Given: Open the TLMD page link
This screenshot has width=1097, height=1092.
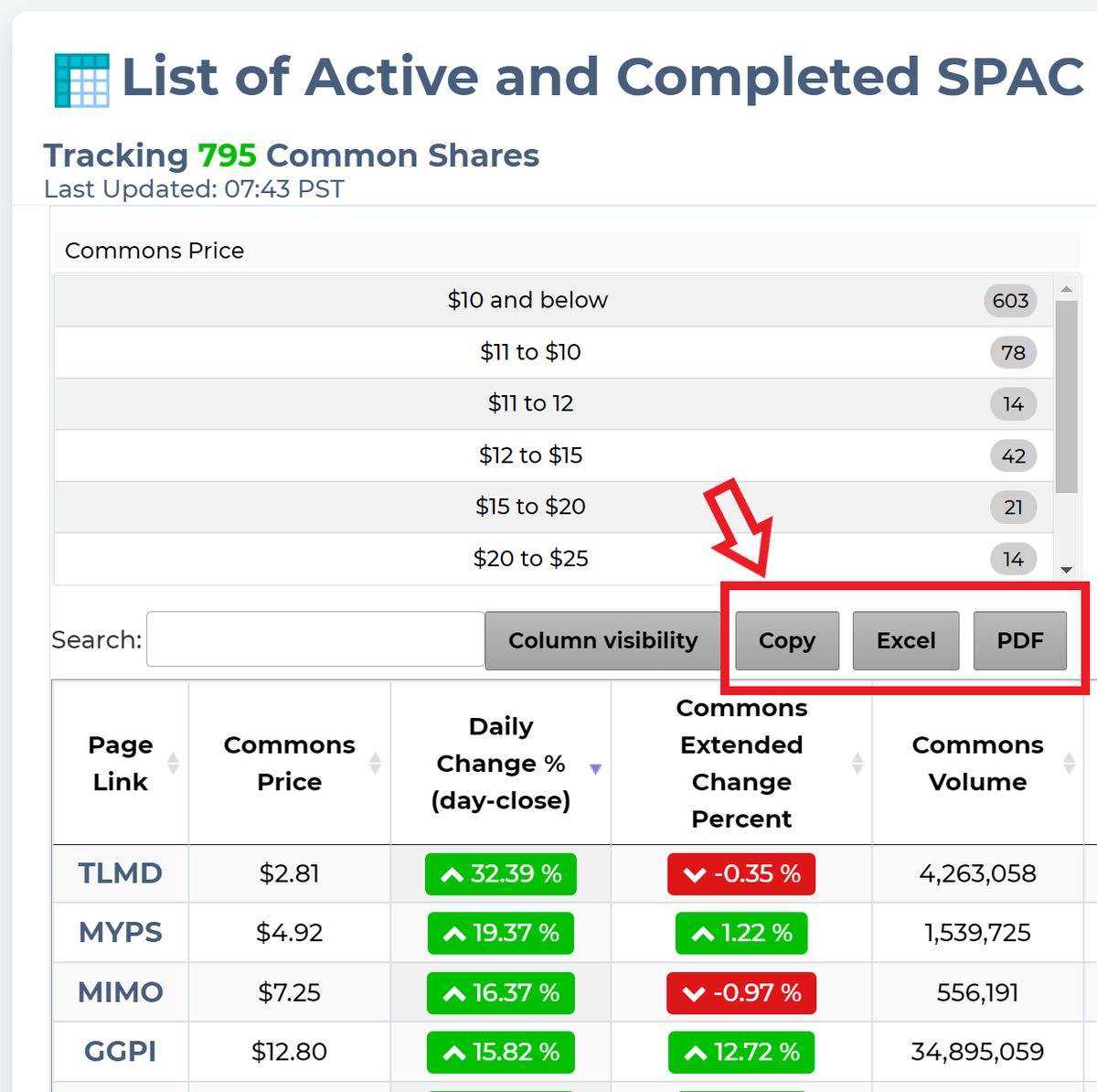Looking at the screenshot, I should point(119,874).
